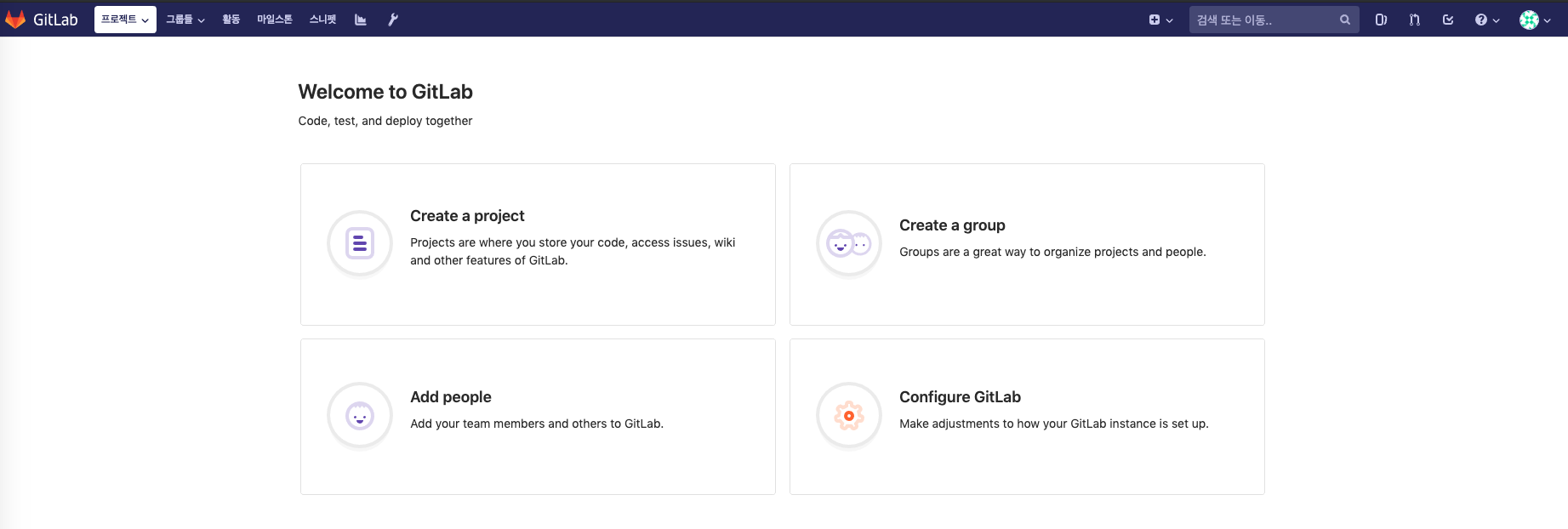Open 마일스톤 (Milestones) in navbar
Image resolution: width=1568 pixels, height=529 pixels.
(274, 20)
